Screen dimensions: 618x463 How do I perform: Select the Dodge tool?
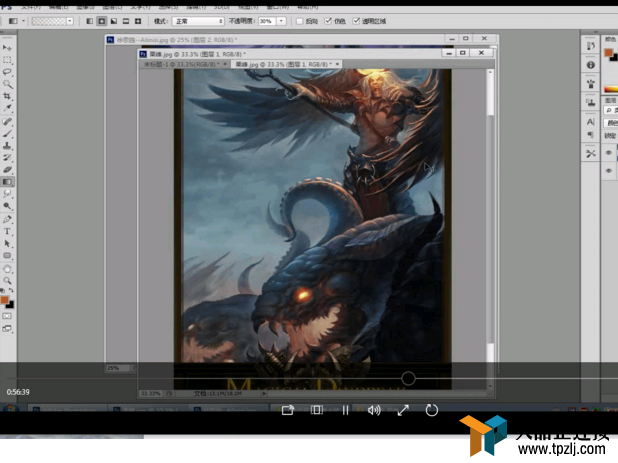tap(7, 206)
